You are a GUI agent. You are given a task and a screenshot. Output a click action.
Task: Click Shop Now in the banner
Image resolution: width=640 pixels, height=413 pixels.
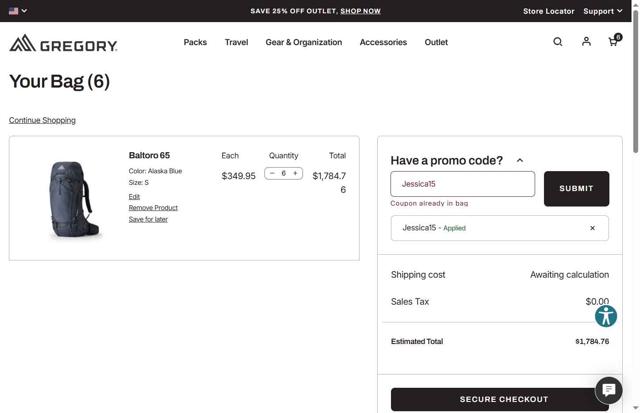pyautogui.click(x=360, y=11)
